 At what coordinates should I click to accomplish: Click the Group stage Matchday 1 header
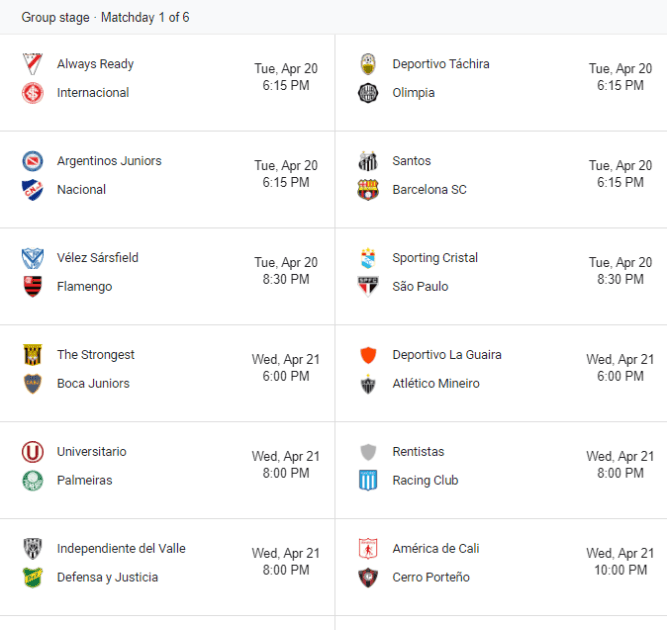click(105, 17)
